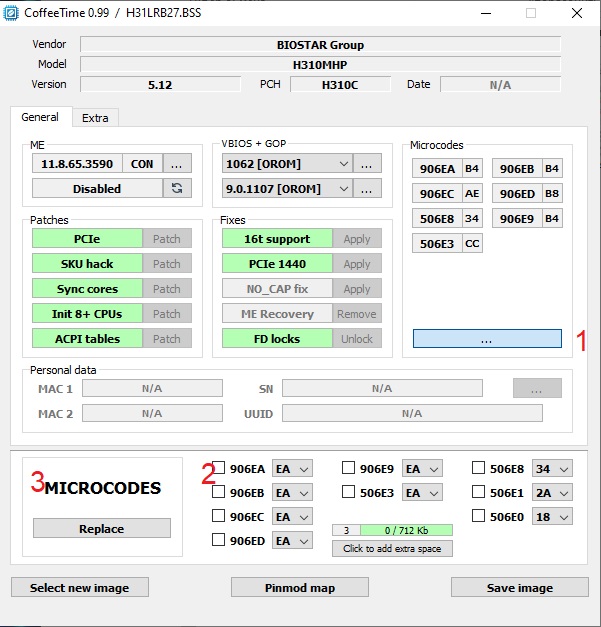The width and height of the screenshot is (601, 627).
Task: Expand the 906EB version dropdown
Action: pyautogui.click(x=292, y=493)
